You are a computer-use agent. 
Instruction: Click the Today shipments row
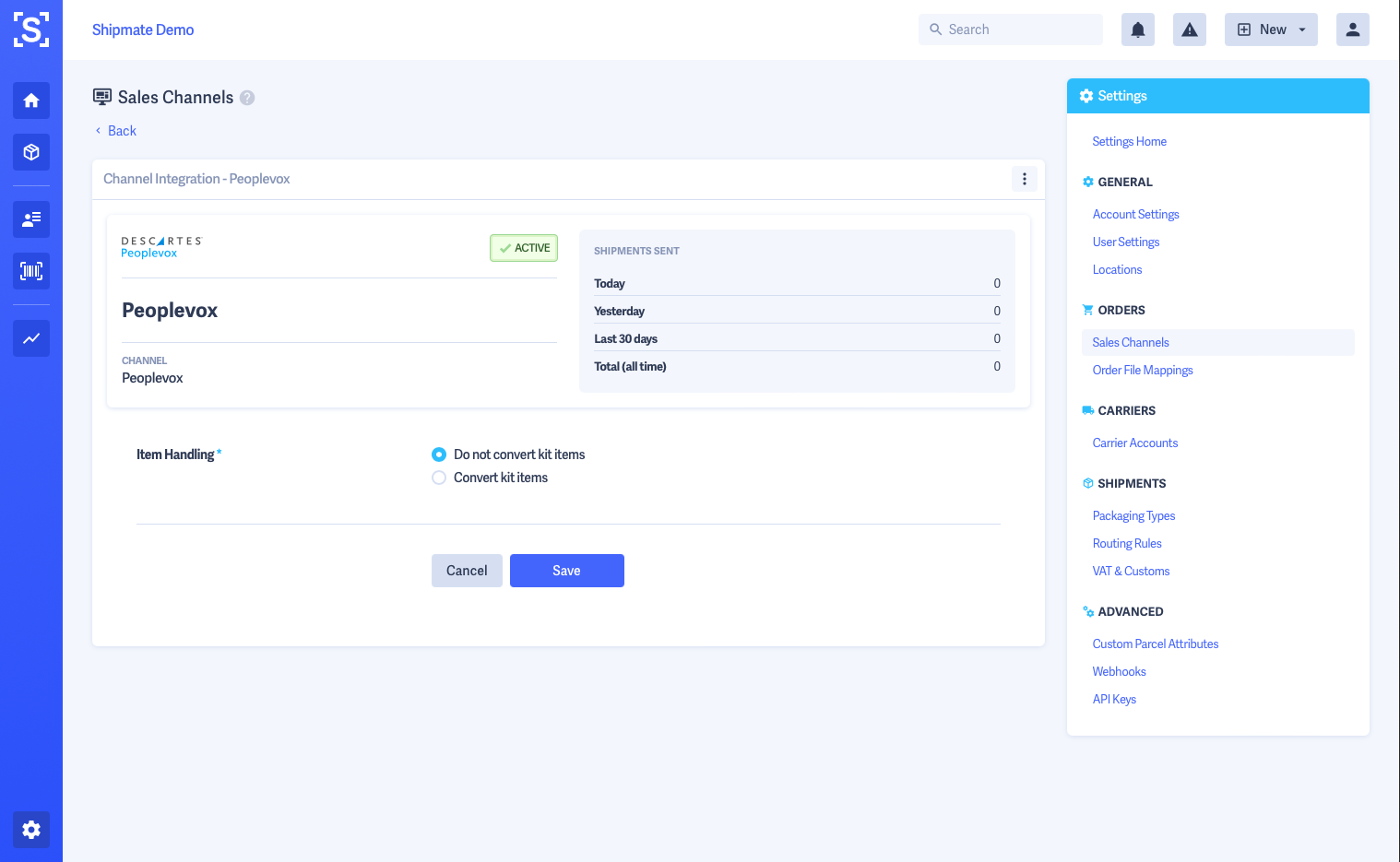click(x=797, y=283)
